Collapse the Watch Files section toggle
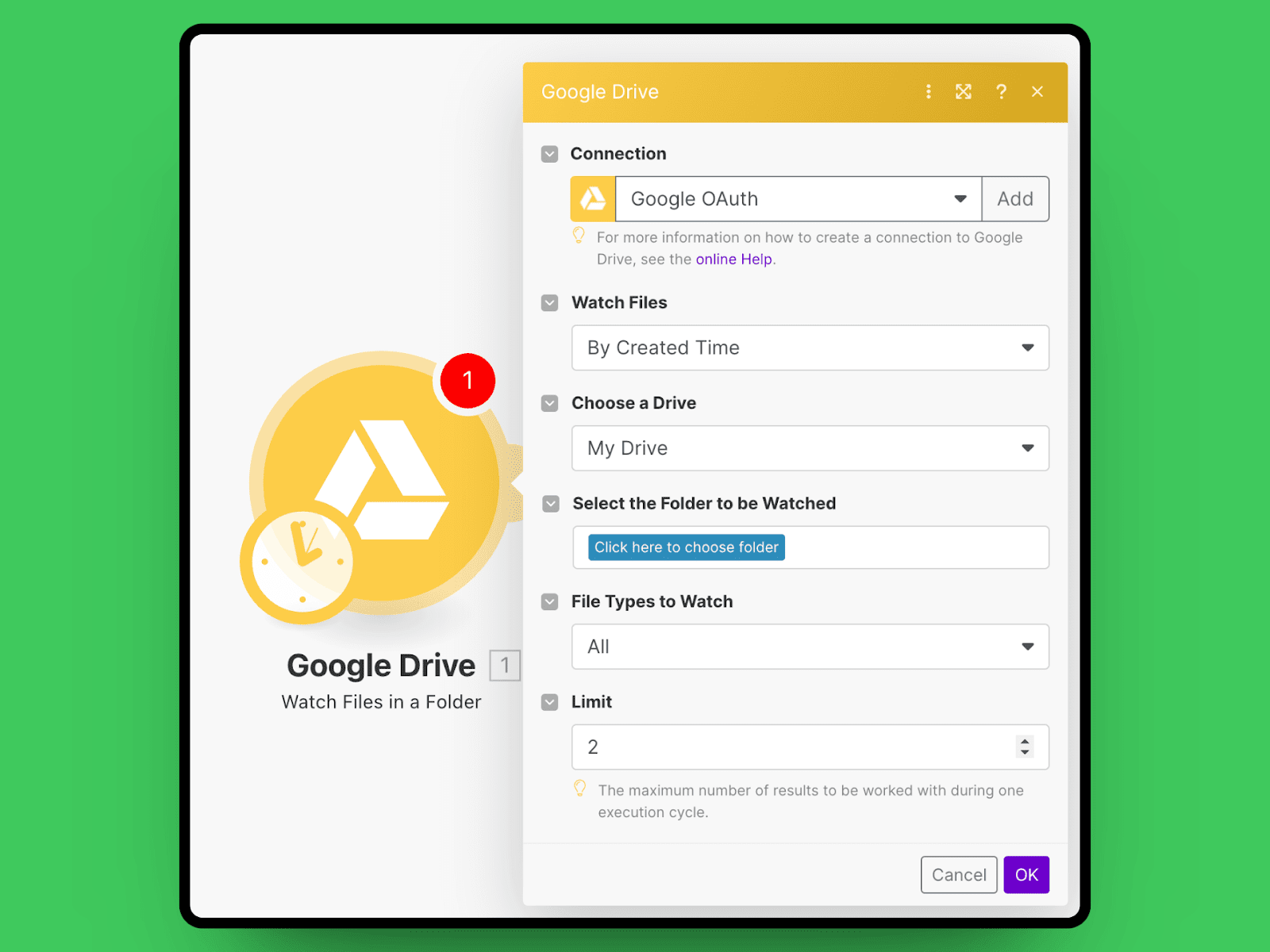 [549, 303]
